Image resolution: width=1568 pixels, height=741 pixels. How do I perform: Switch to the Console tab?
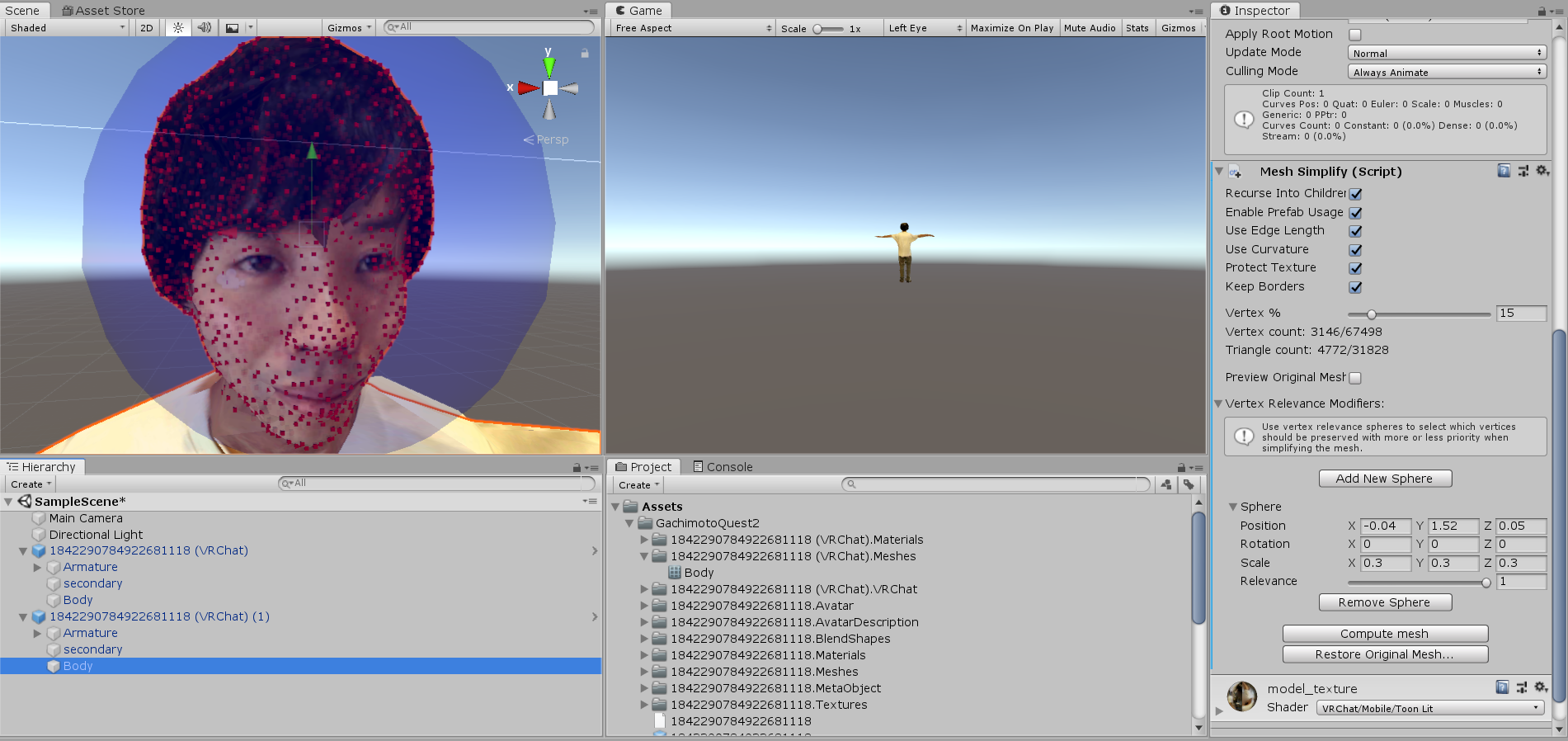click(x=723, y=467)
